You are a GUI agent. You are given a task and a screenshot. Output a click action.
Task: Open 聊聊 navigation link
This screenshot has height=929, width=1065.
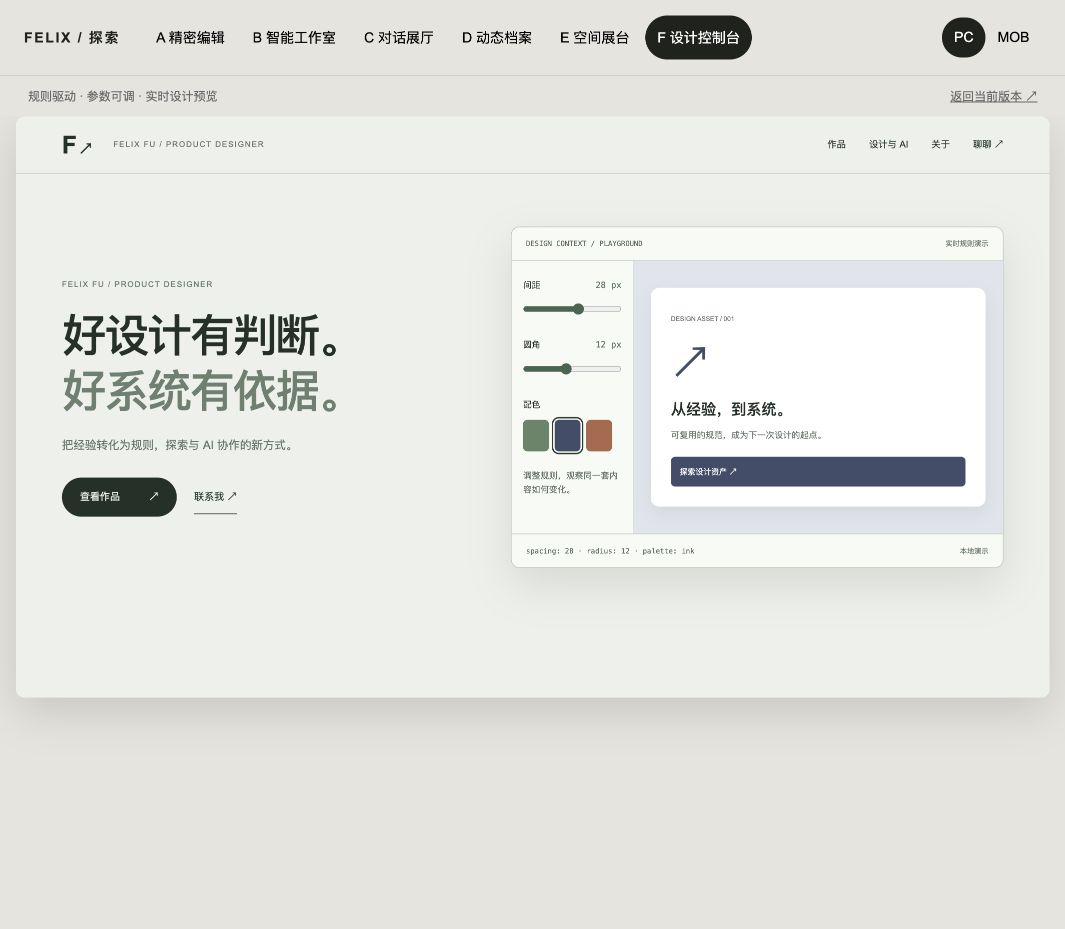(988, 144)
